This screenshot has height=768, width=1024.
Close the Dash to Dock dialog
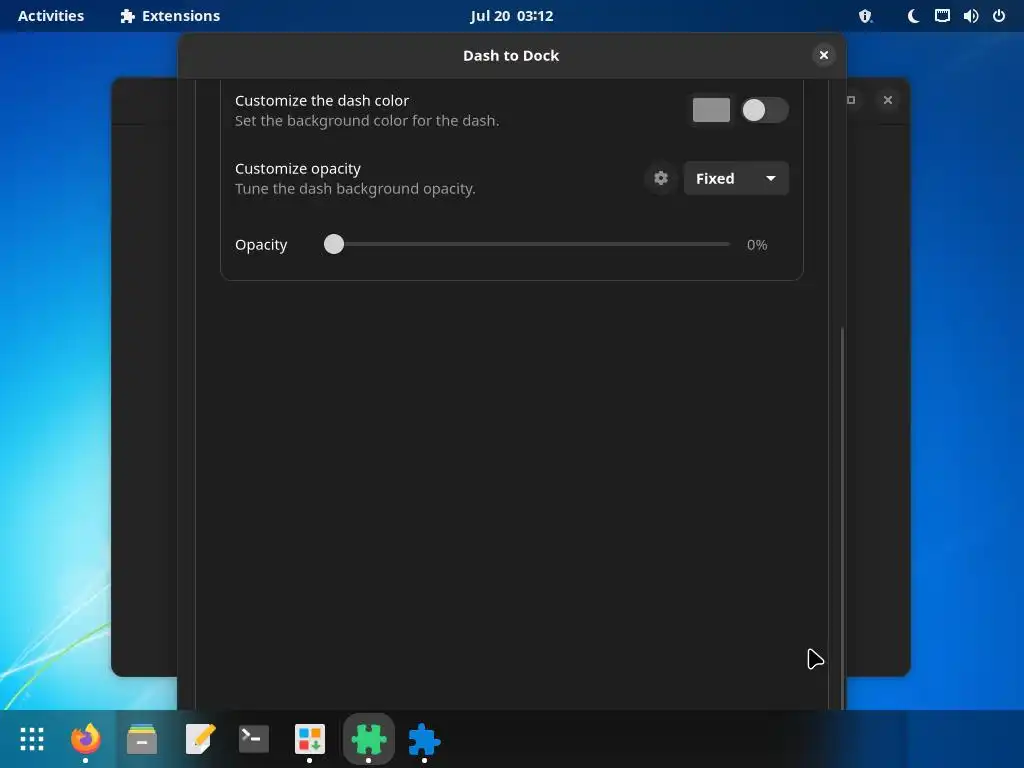coord(824,56)
